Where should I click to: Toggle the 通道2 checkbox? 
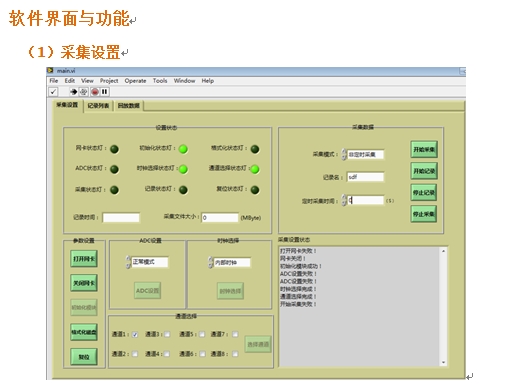[135, 354]
